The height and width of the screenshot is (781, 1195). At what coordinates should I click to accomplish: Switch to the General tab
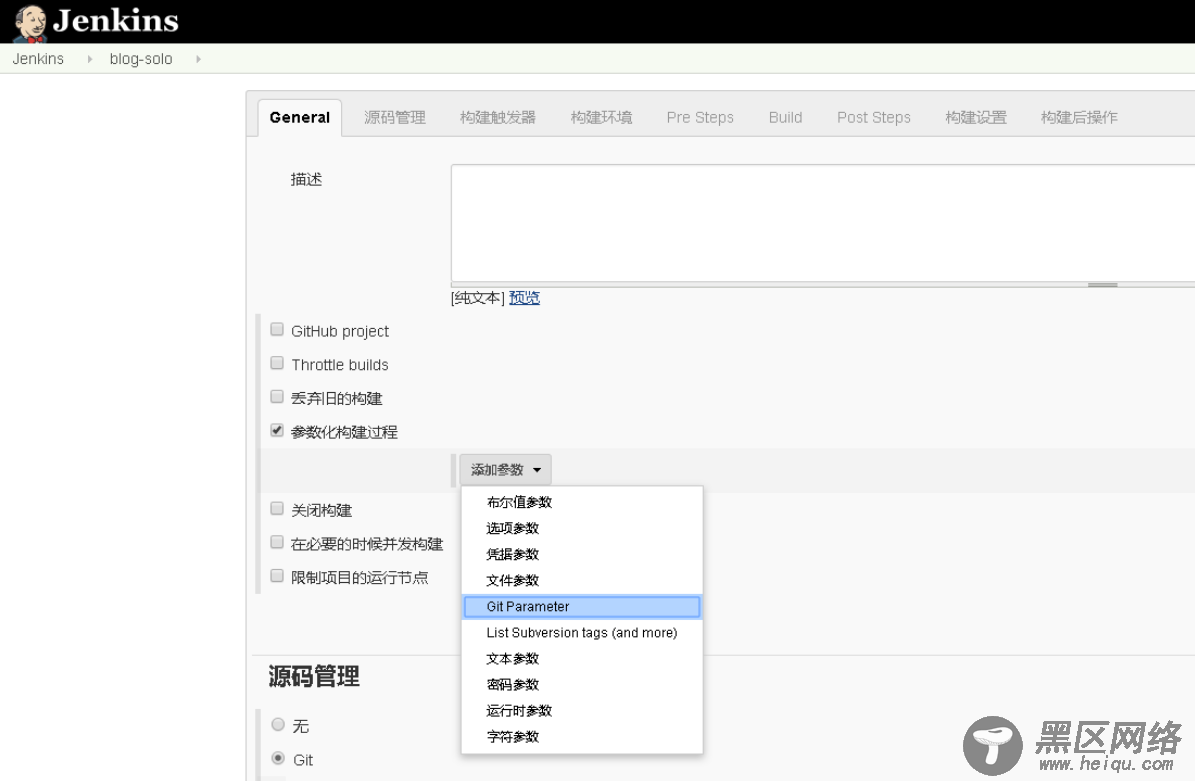click(x=300, y=117)
